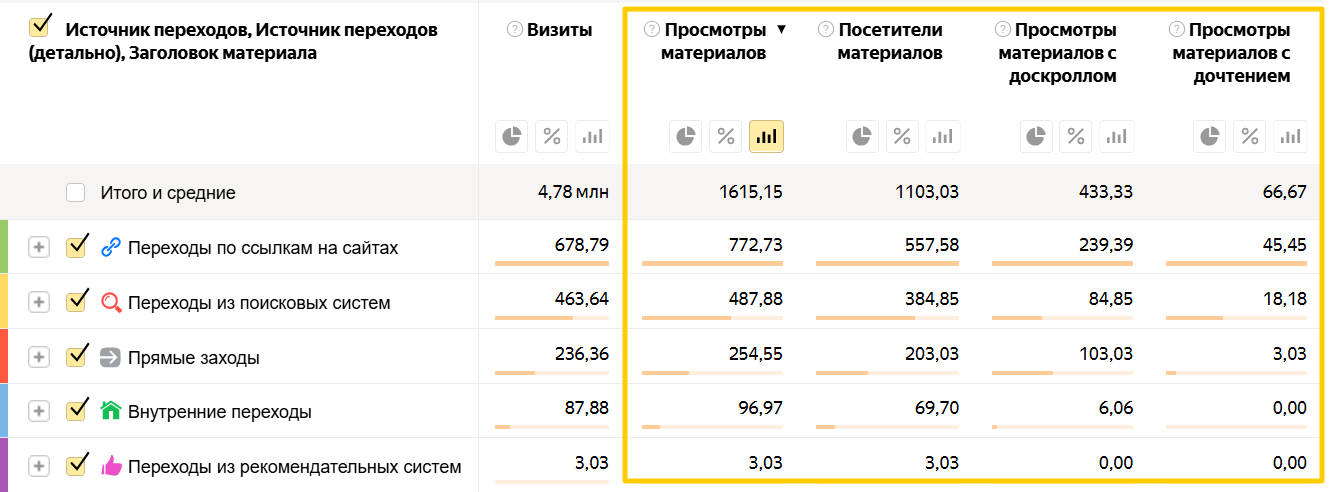
Task: Toggle the header grouping checkbox for all rows
Action: [41, 27]
